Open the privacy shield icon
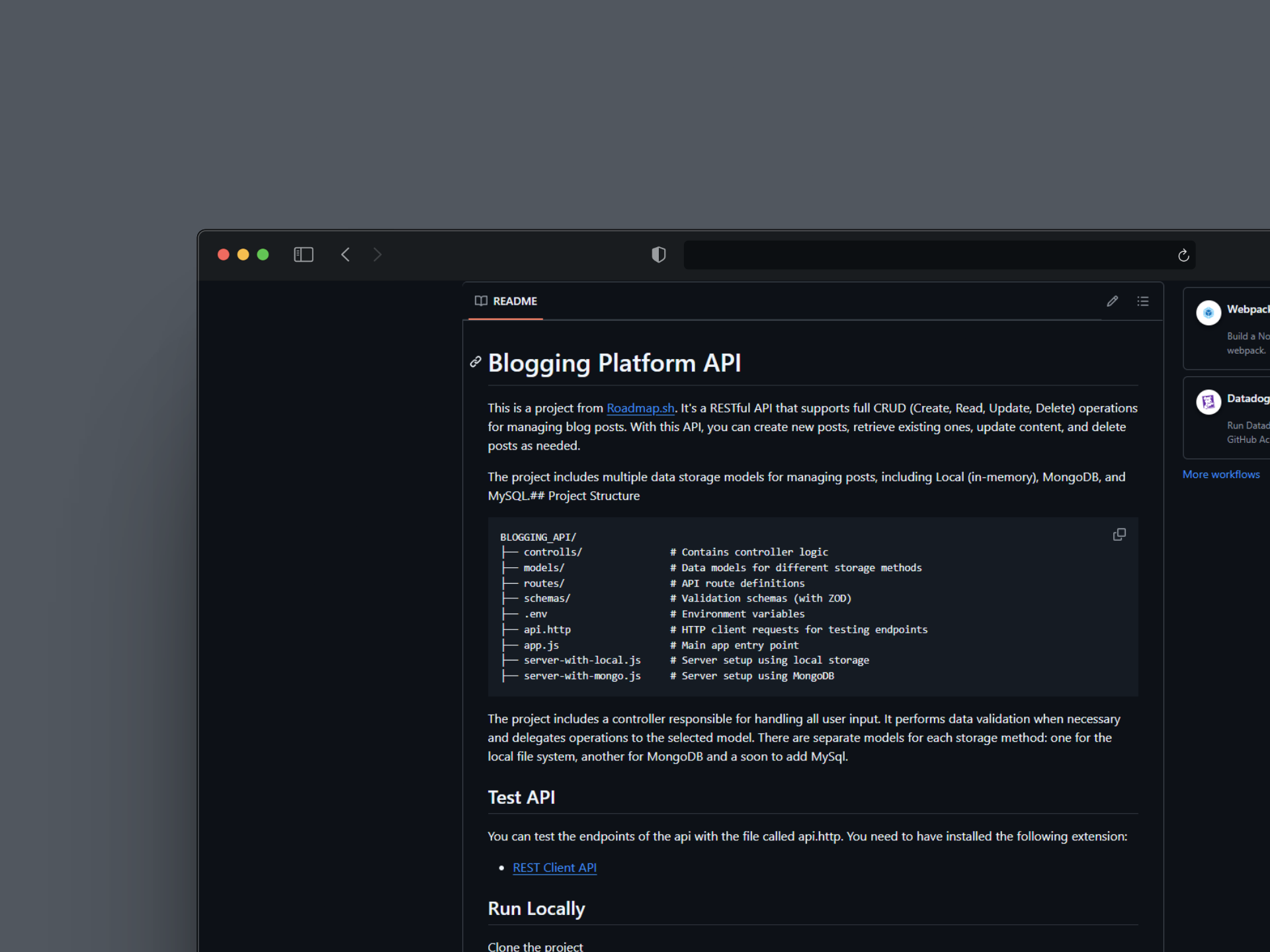Viewport: 1270px width, 952px height. click(659, 255)
